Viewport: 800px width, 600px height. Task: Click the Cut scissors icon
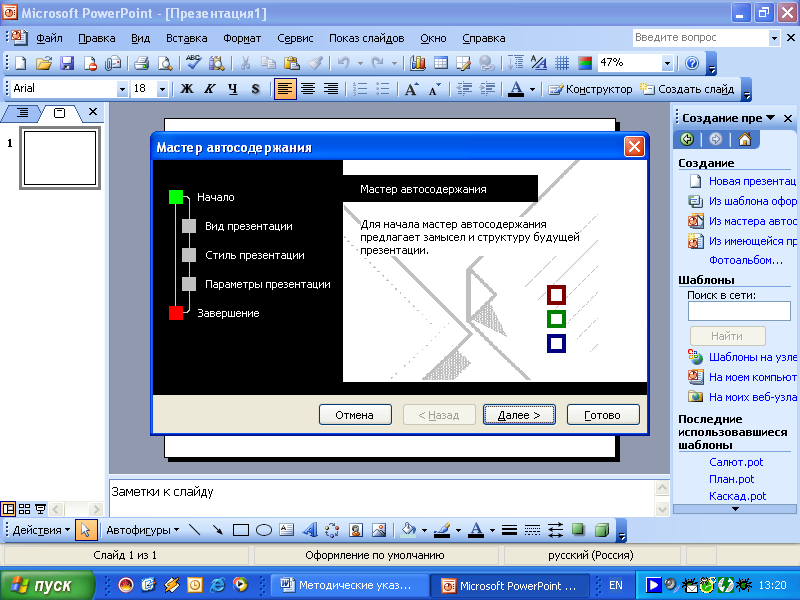(x=245, y=63)
